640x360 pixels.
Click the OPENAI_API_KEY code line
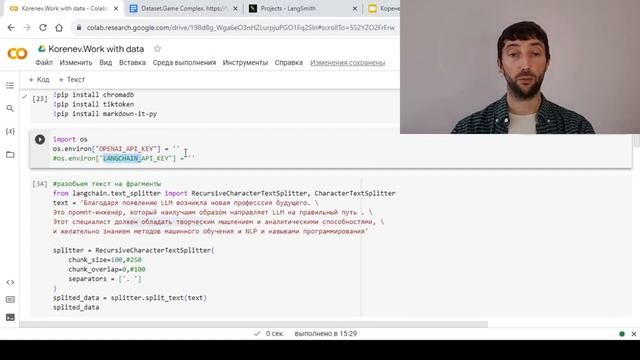click(116, 149)
